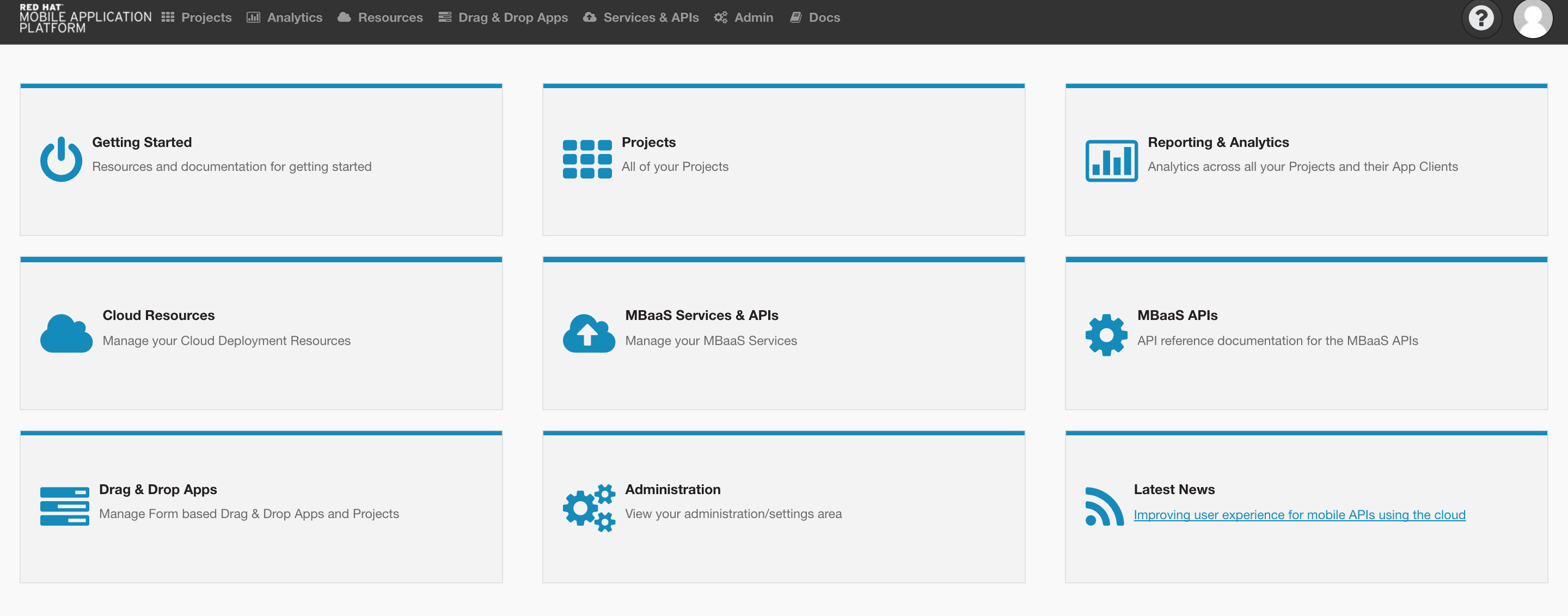Click the gears icon beside Admin in navbar
Viewport: 1568px width, 616px height.
[x=721, y=17]
